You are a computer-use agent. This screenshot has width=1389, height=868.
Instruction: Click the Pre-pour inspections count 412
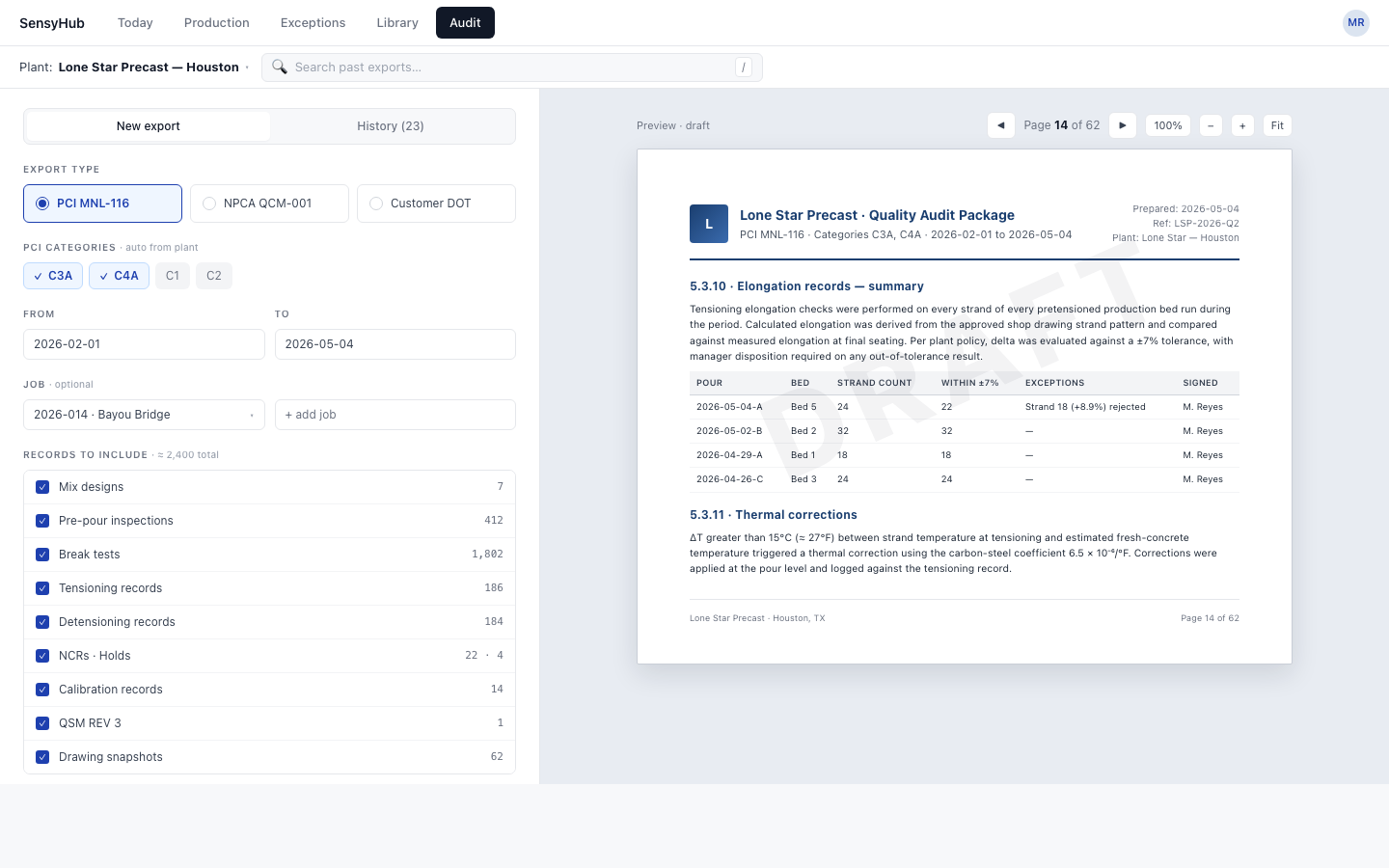pyautogui.click(x=494, y=521)
